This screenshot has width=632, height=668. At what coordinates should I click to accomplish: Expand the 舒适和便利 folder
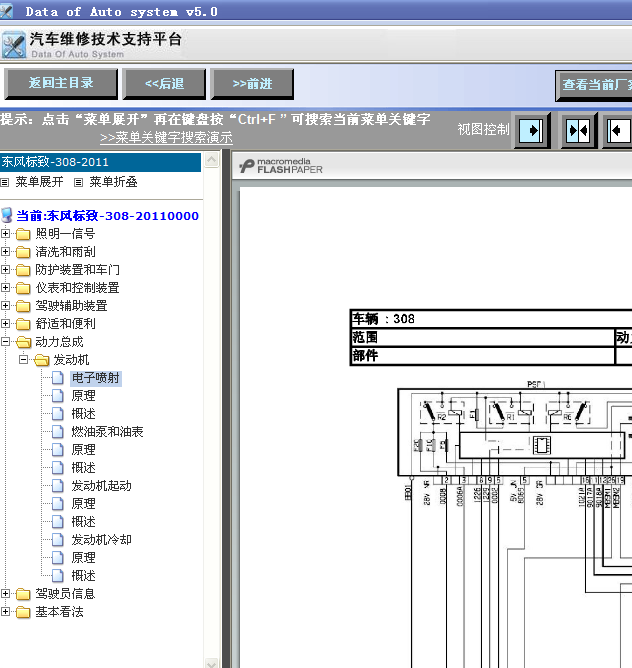tap(5, 323)
